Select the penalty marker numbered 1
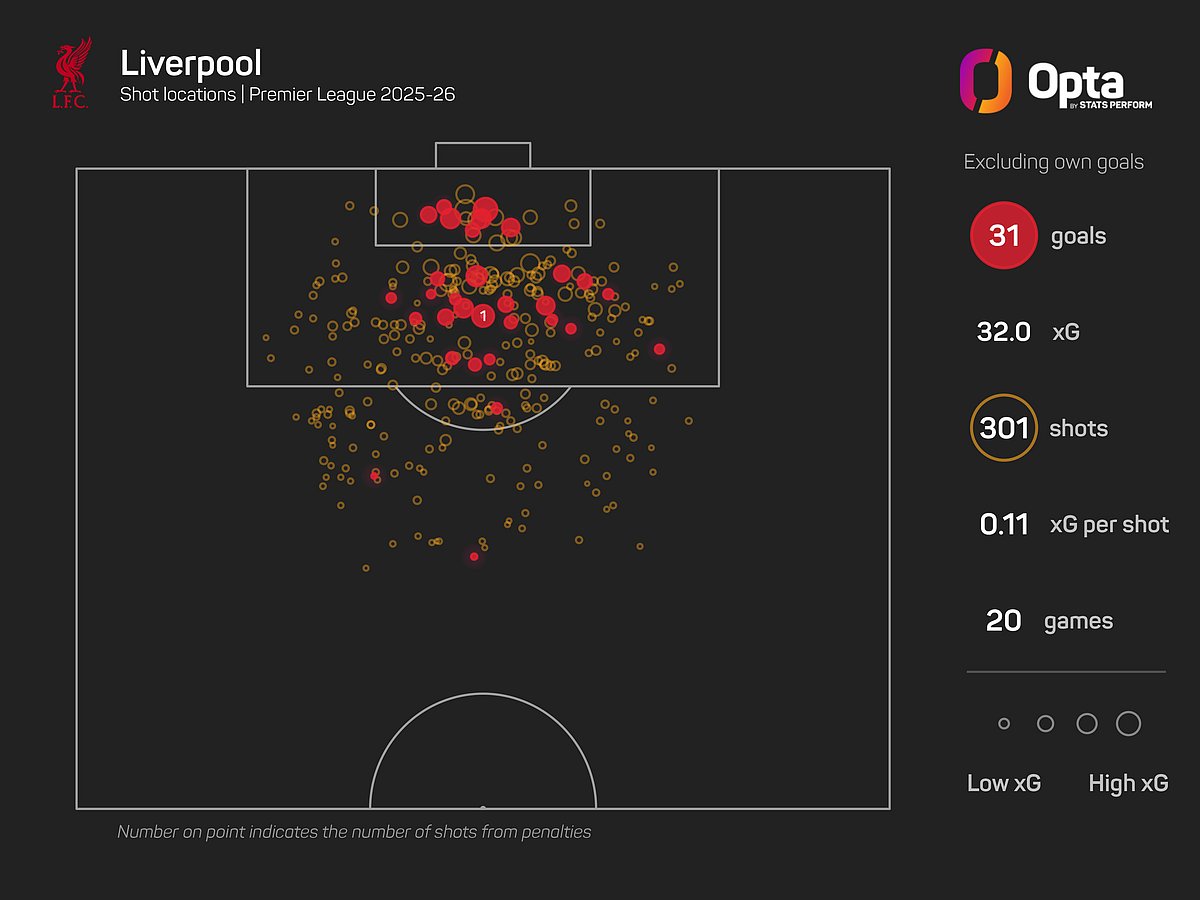1200x900 pixels. point(483,316)
